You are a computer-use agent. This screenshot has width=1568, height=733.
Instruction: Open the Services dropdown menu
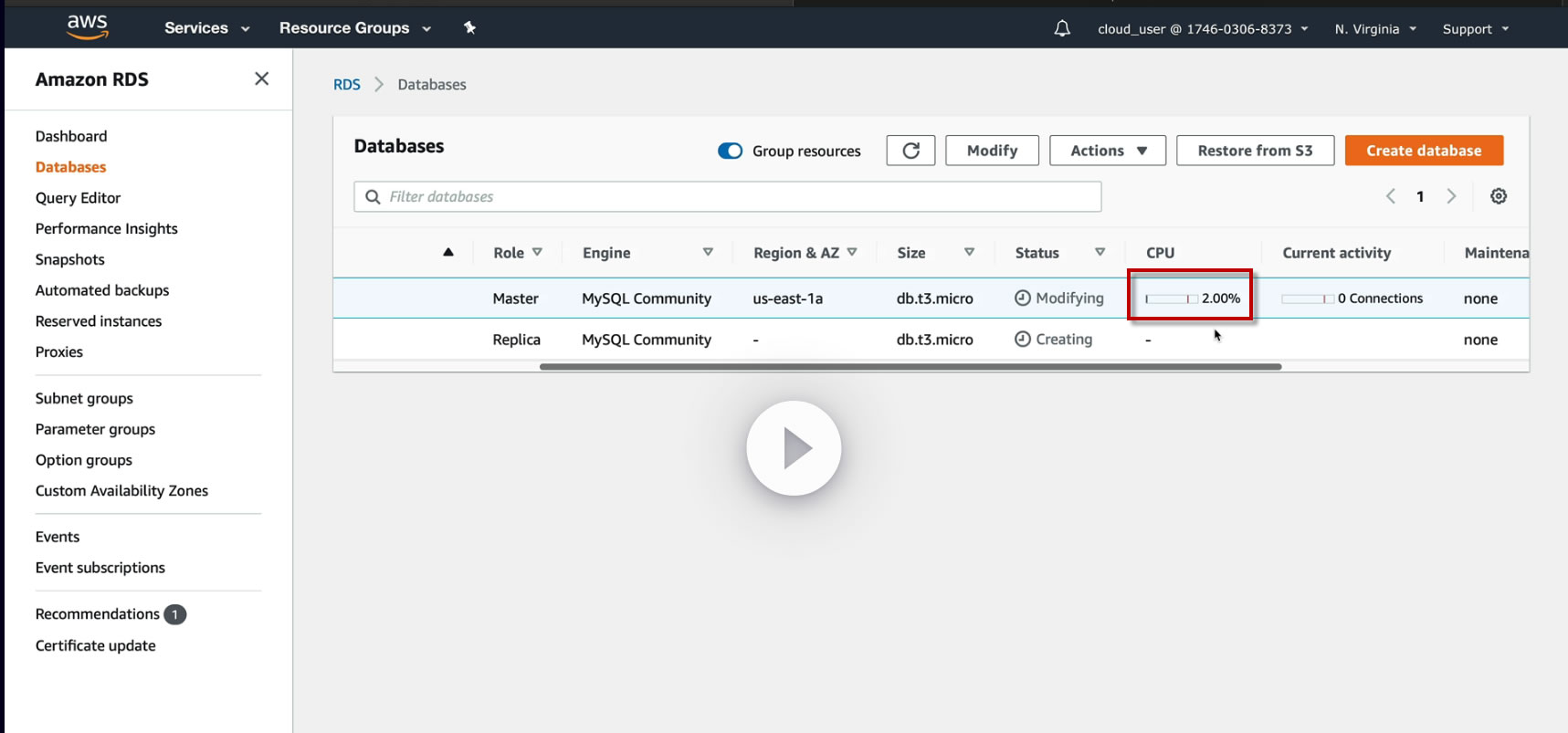tap(206, 28)
